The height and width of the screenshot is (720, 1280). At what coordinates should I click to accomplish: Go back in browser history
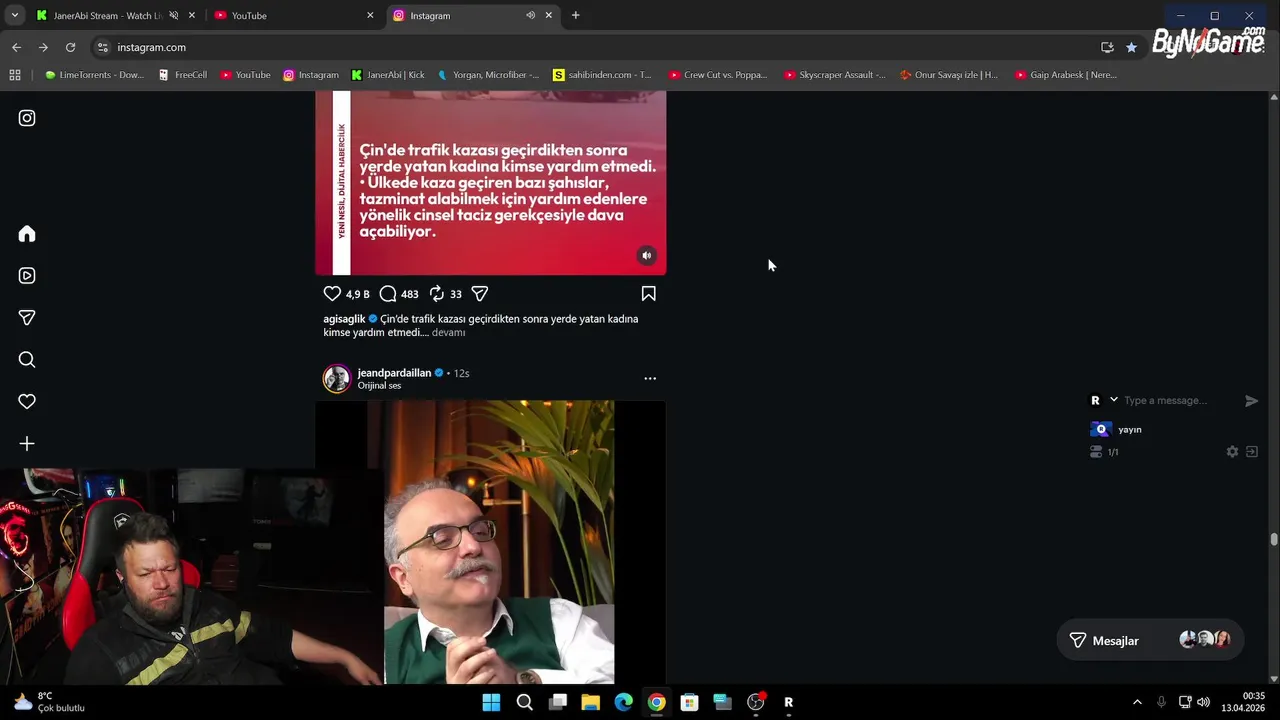[x=16, y=47]
